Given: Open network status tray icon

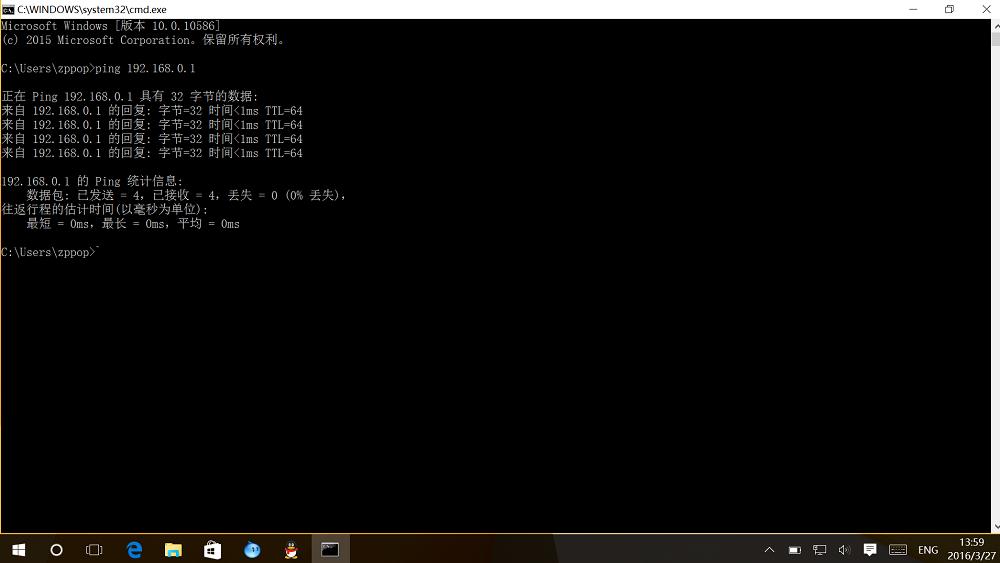Looking at the screenshot, I should [x=820, y=550].
